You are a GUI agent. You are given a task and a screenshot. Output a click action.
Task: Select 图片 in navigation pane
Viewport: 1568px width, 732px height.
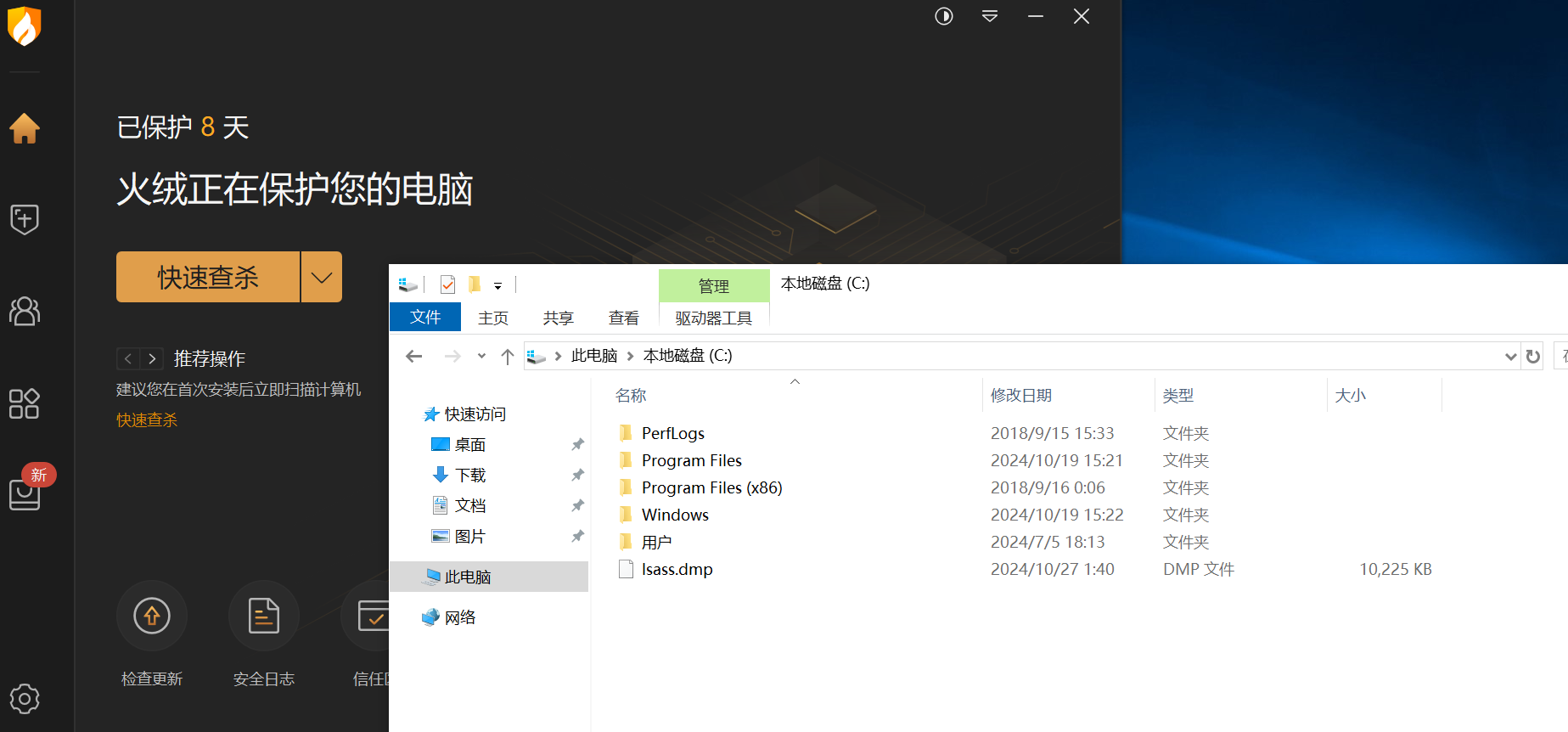(x=470, y=537)
